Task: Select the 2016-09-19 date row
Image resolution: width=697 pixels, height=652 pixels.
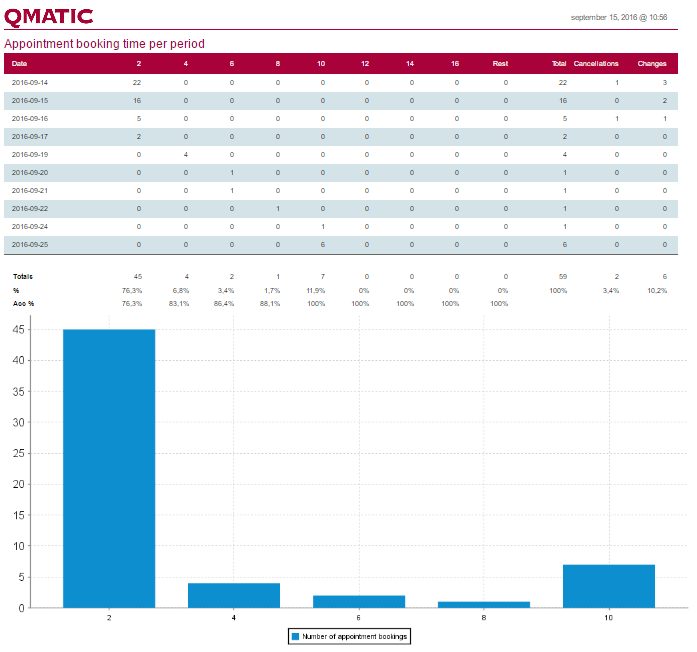Action: pyautogui.click(x=30, y=154)
